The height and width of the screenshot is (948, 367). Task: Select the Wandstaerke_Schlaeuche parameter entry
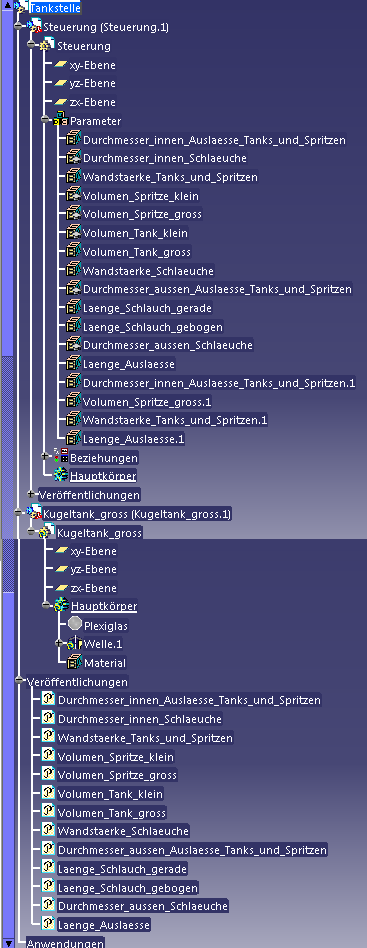click(x=148, y=270)
